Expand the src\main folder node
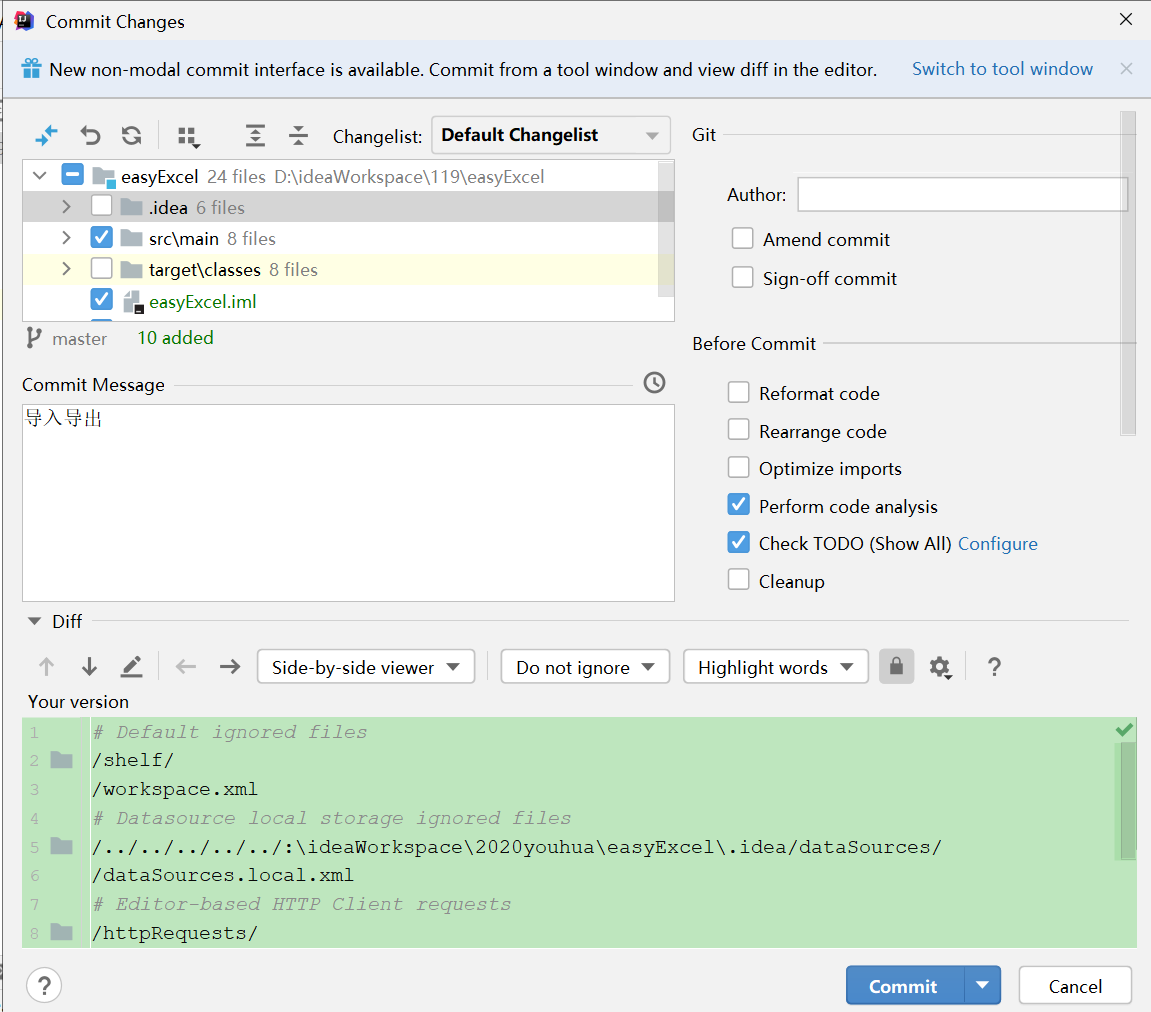The width and height of the screenshot is (1151, 1012). 66,238
